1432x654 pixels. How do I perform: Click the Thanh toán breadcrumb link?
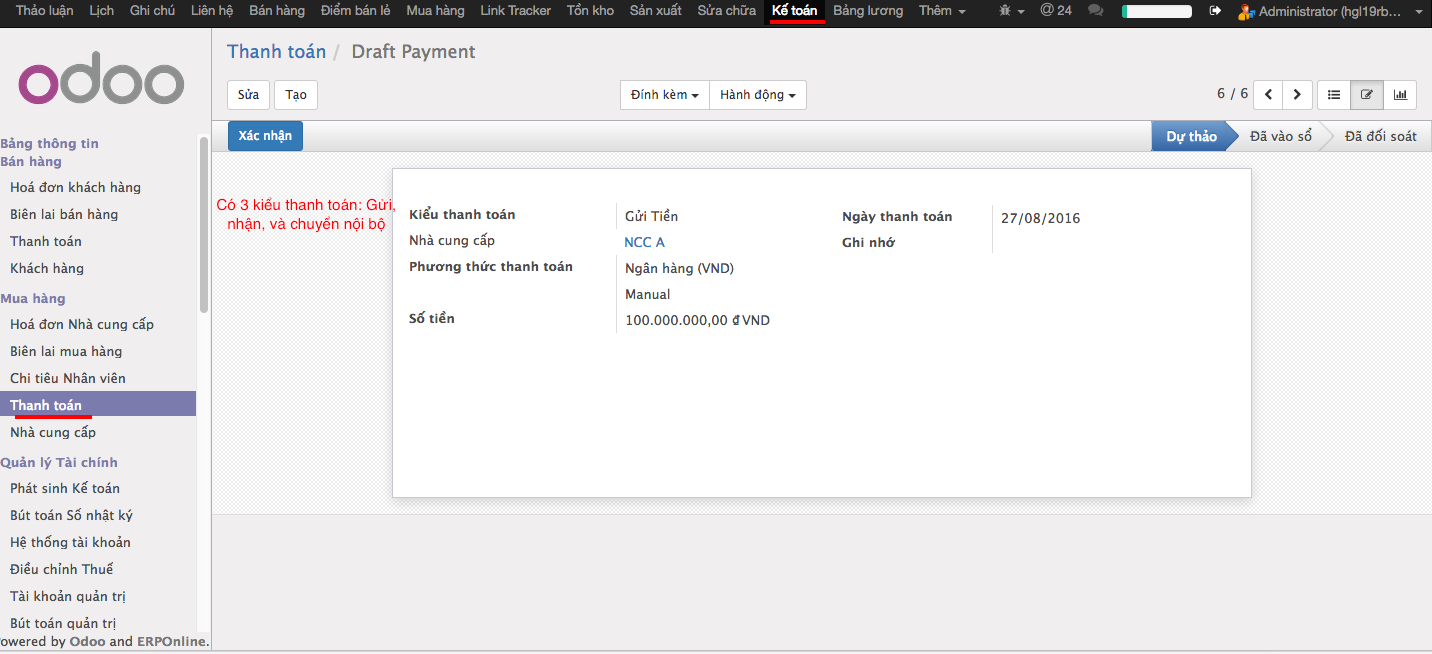276,52
